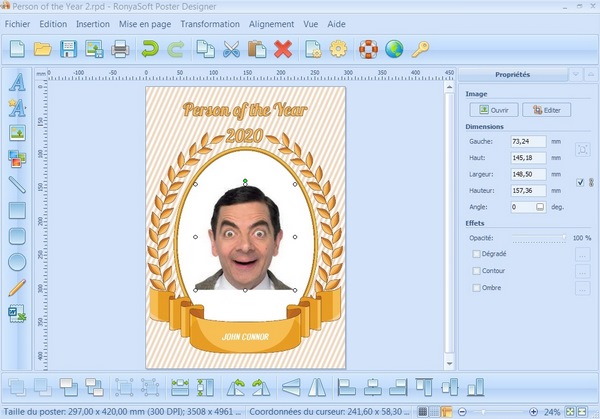The image size is (600, 419).
Task: Toggle the Dégradé checkbox
Action: 476,254
